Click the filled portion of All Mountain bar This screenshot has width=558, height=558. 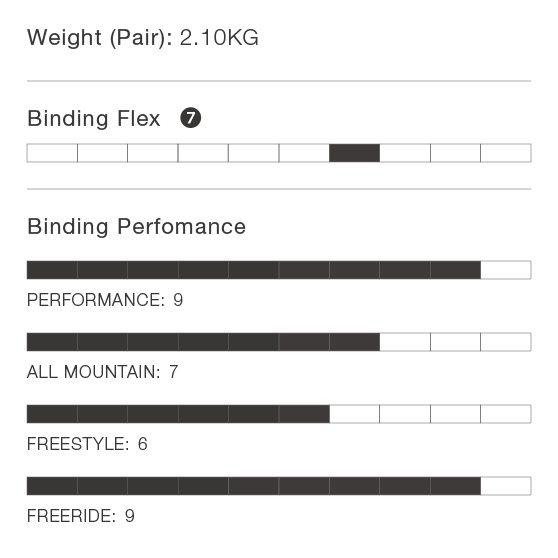tap(203, 342)
